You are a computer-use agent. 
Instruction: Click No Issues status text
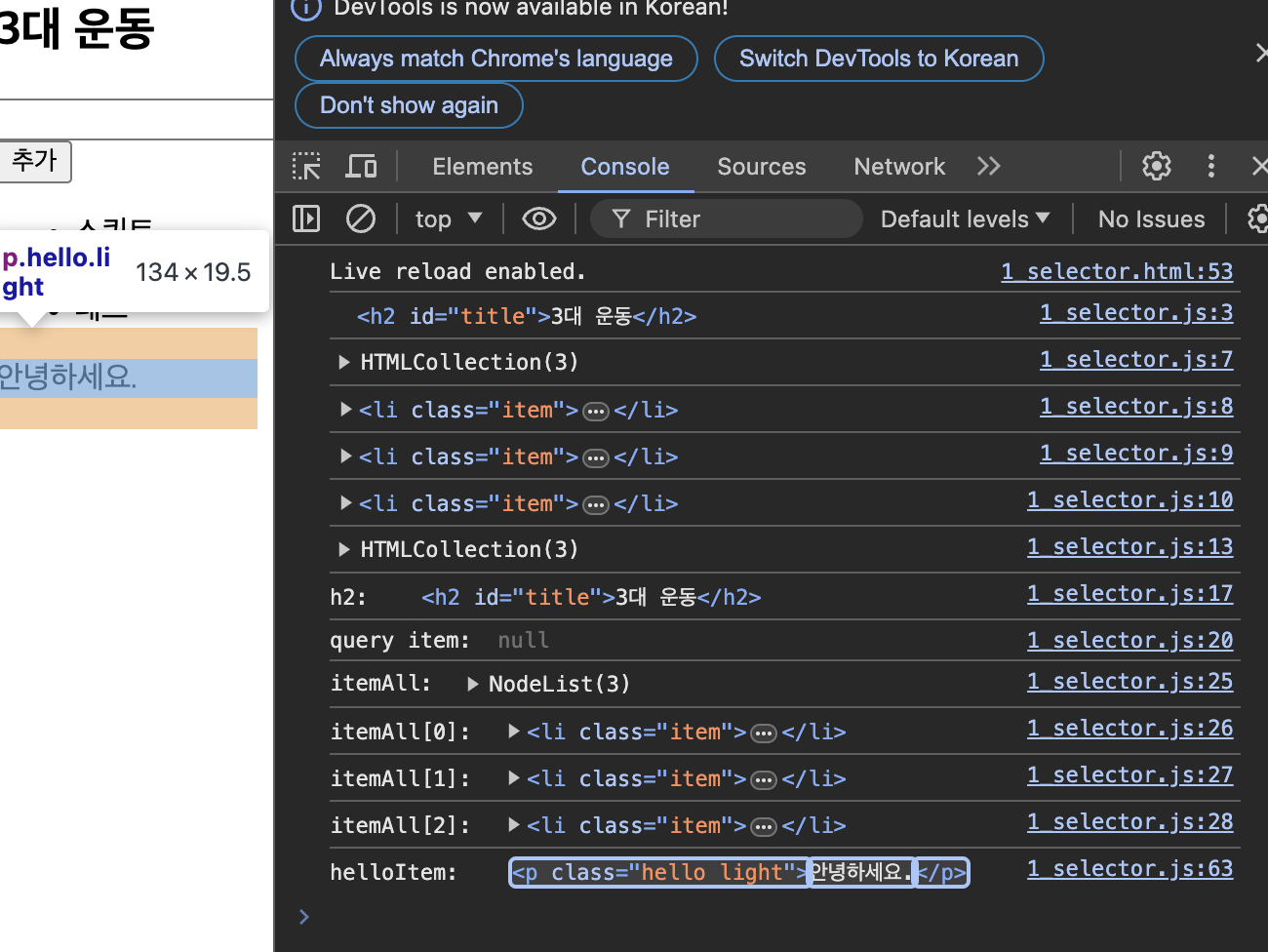(1151, 218)
